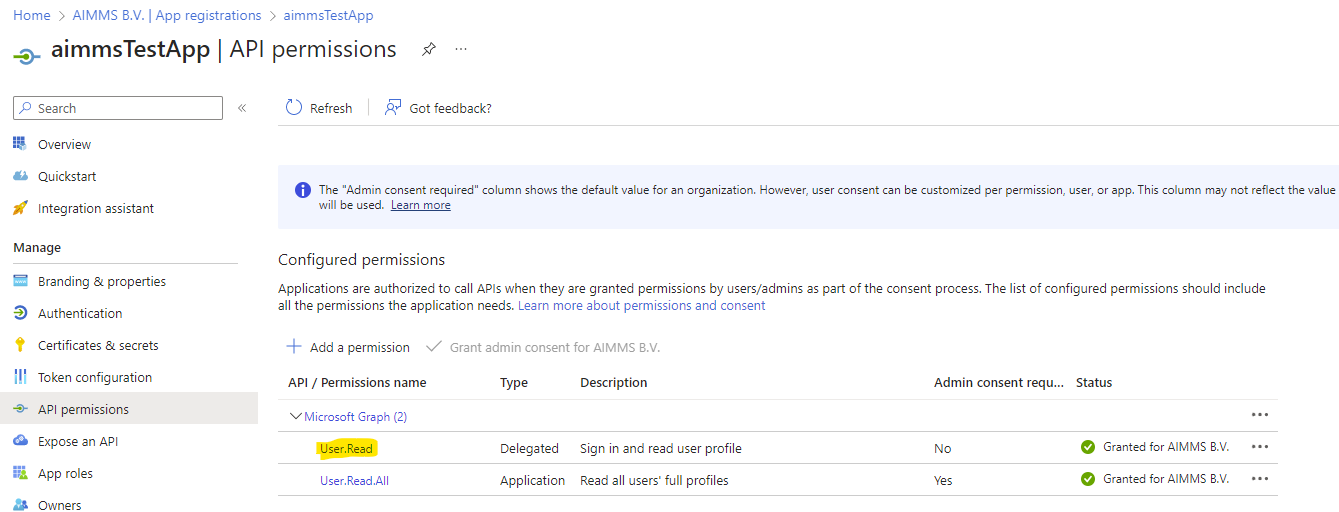1339x512 pixels.
Task: Click the Token configuration icon
Action: click(x=20, y=377)
